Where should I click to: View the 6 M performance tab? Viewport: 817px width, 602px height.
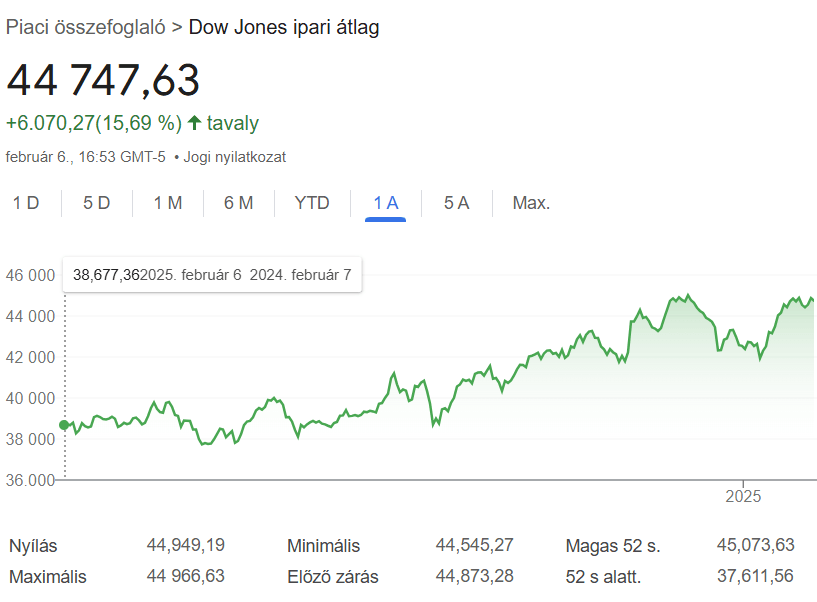[x=239, y=202]
